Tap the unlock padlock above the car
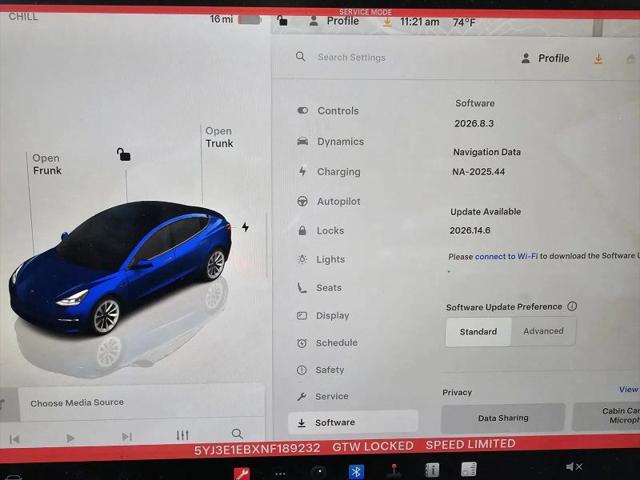 point(123,154)
